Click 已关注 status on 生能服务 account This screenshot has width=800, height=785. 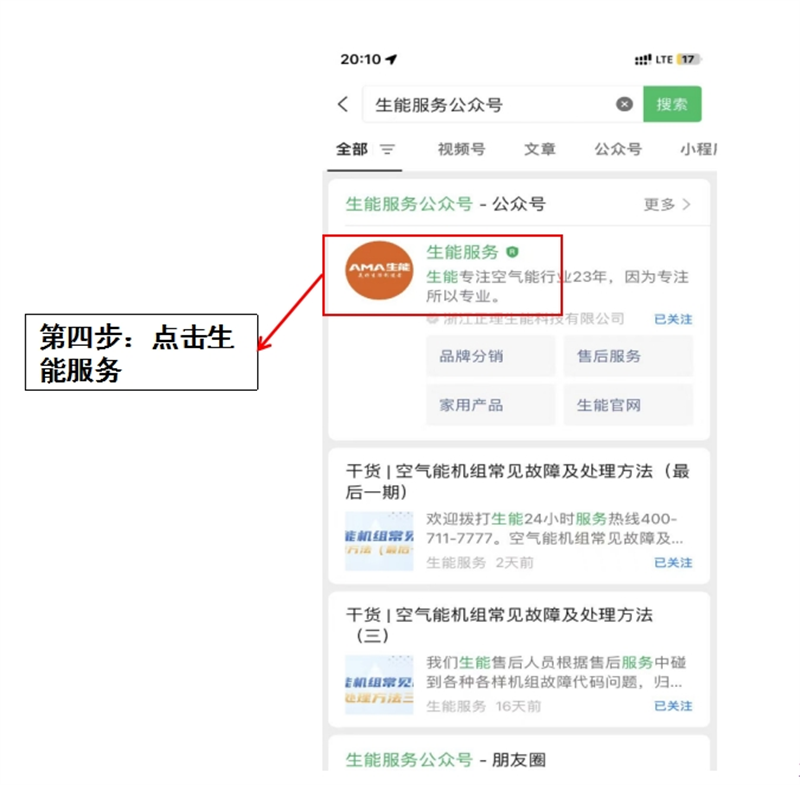click(x=673, y=320)
